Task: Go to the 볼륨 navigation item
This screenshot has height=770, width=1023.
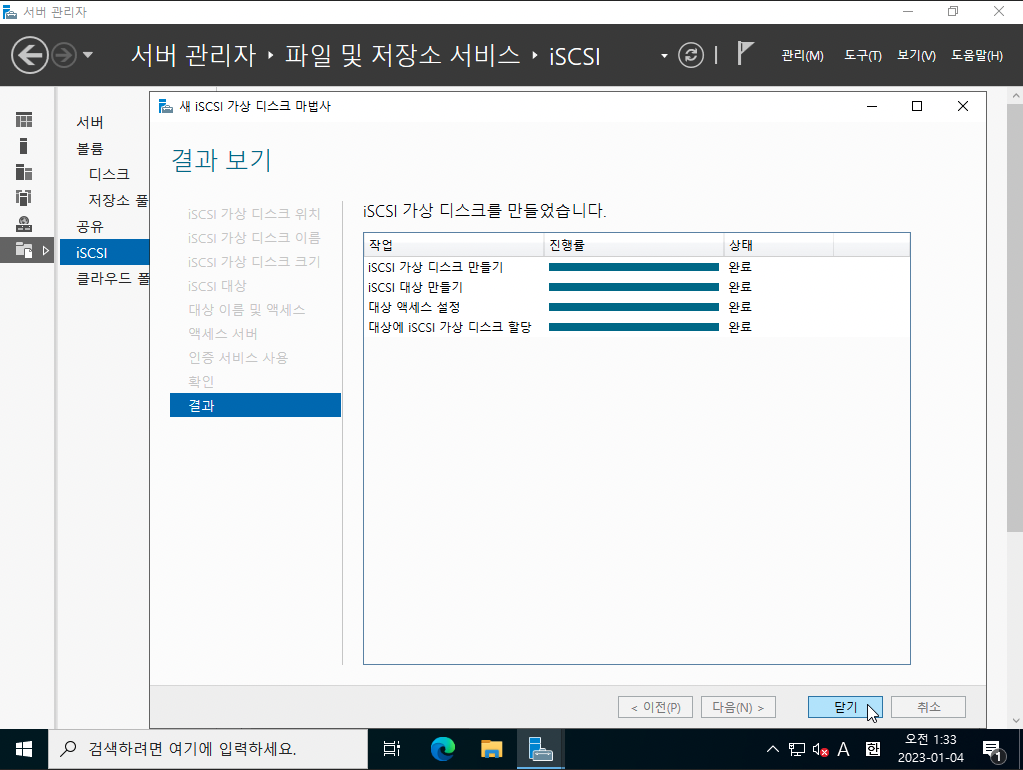Action: 90,149
